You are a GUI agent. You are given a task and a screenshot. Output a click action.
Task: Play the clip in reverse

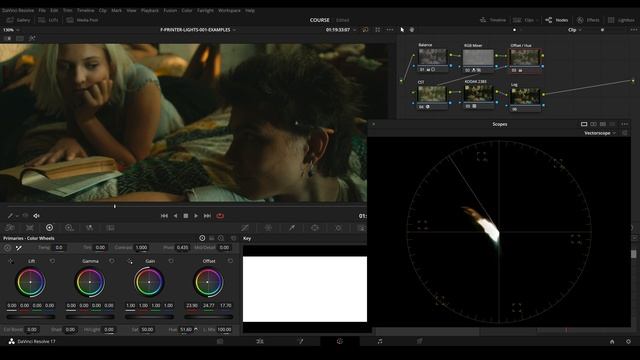175,216
